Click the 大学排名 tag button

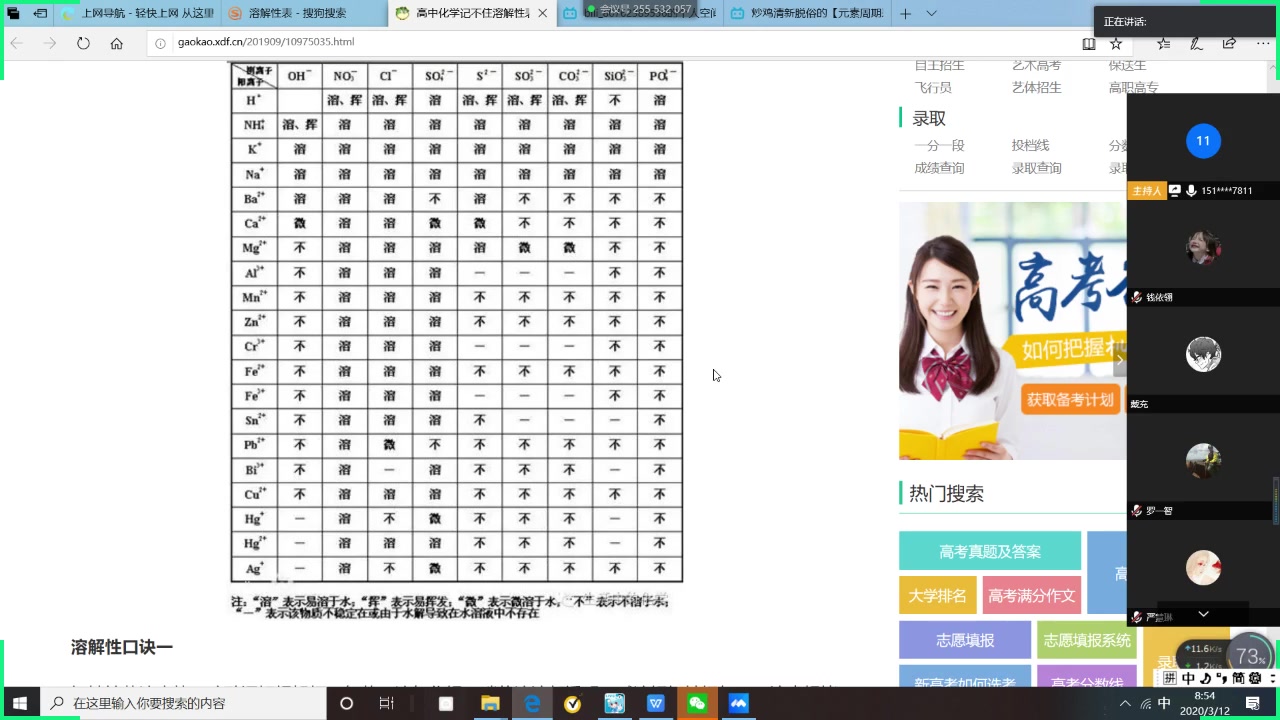pos(937,596)
